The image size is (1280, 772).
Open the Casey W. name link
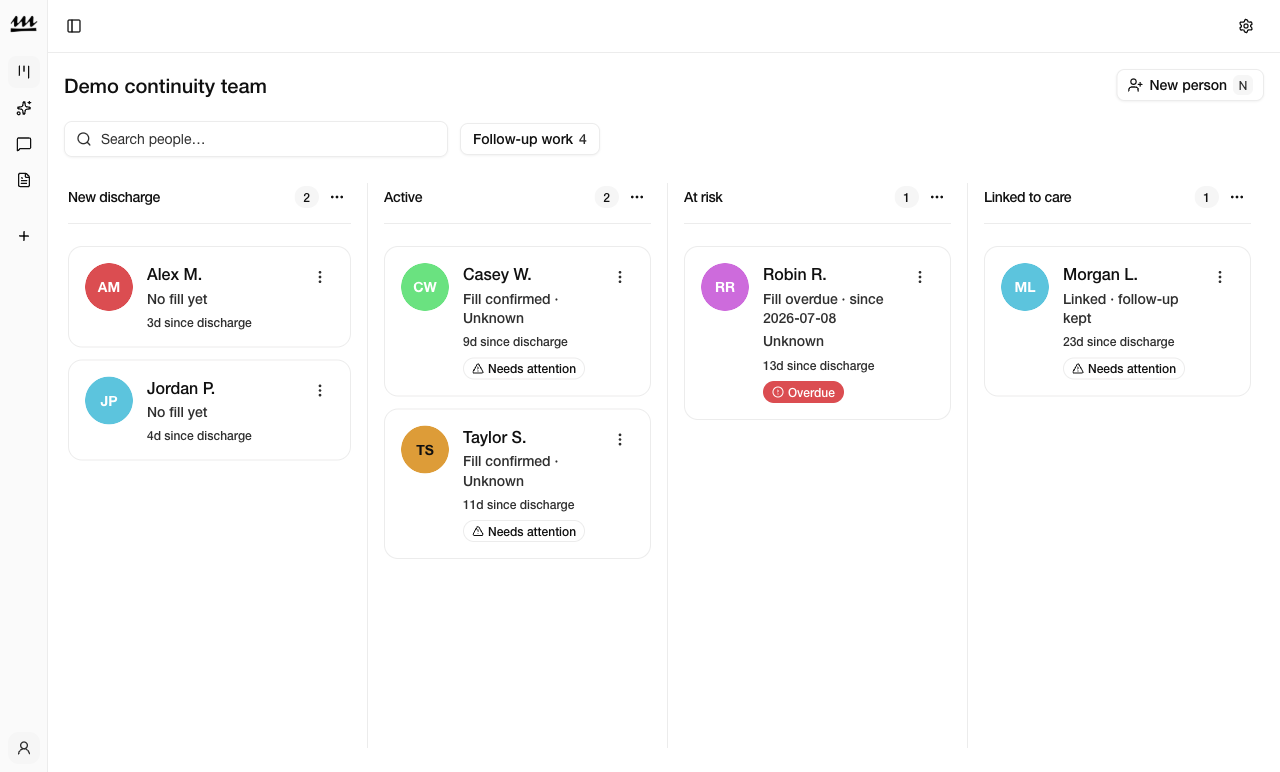point(497,275)
